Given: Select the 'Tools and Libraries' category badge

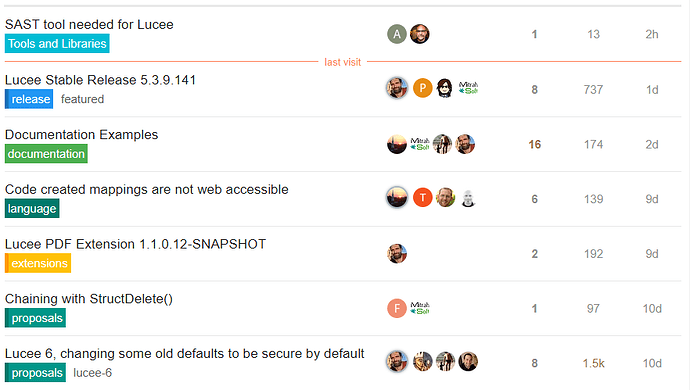Looking at the screenshot, I should click(57, 44).
